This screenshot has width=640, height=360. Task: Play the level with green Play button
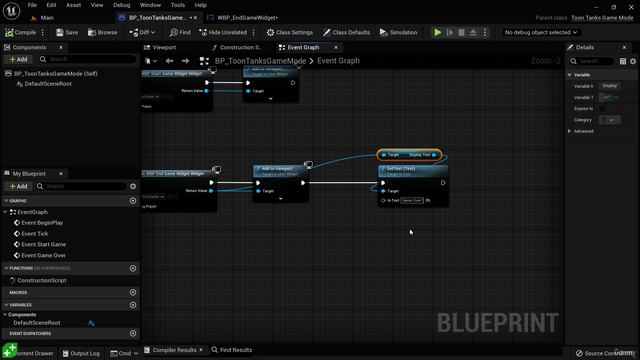(438, 32)
